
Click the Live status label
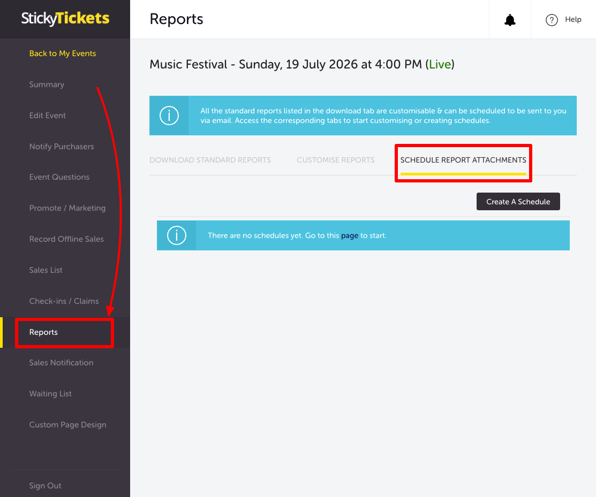440,64
